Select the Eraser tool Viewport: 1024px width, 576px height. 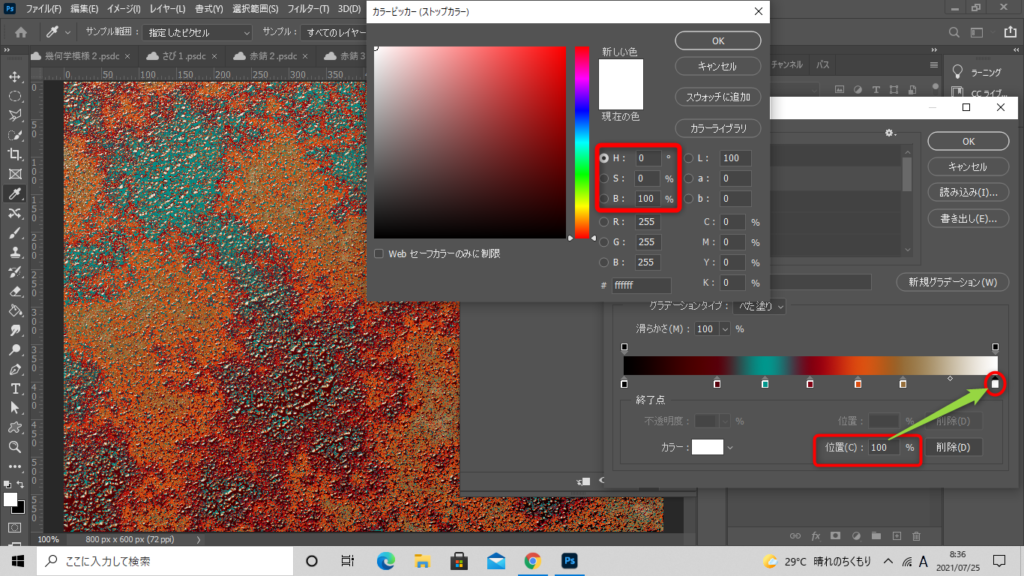pos(14,291)
